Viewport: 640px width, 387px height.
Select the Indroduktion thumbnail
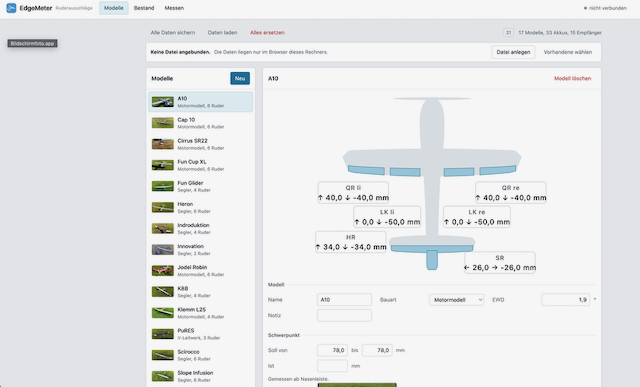(162, 228)
